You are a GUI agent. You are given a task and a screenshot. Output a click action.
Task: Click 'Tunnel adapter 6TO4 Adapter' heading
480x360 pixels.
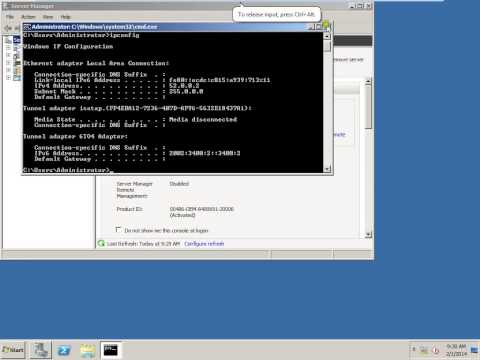tap(75, 136)
